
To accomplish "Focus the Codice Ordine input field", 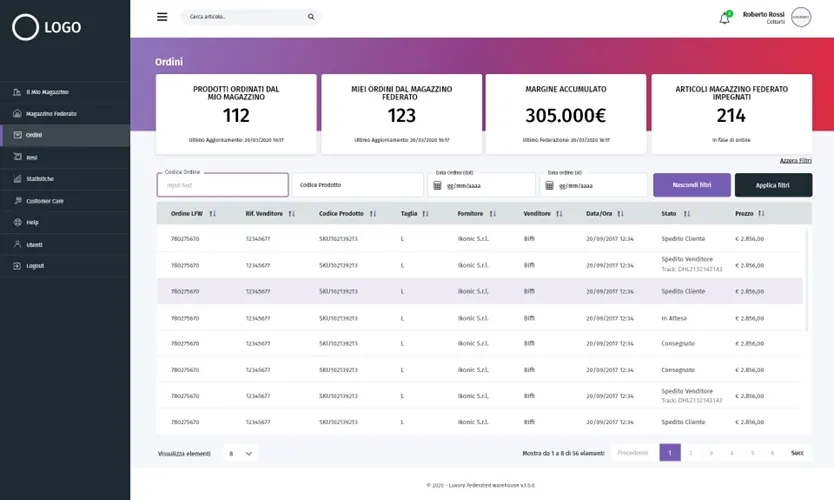I will [223, 185].
